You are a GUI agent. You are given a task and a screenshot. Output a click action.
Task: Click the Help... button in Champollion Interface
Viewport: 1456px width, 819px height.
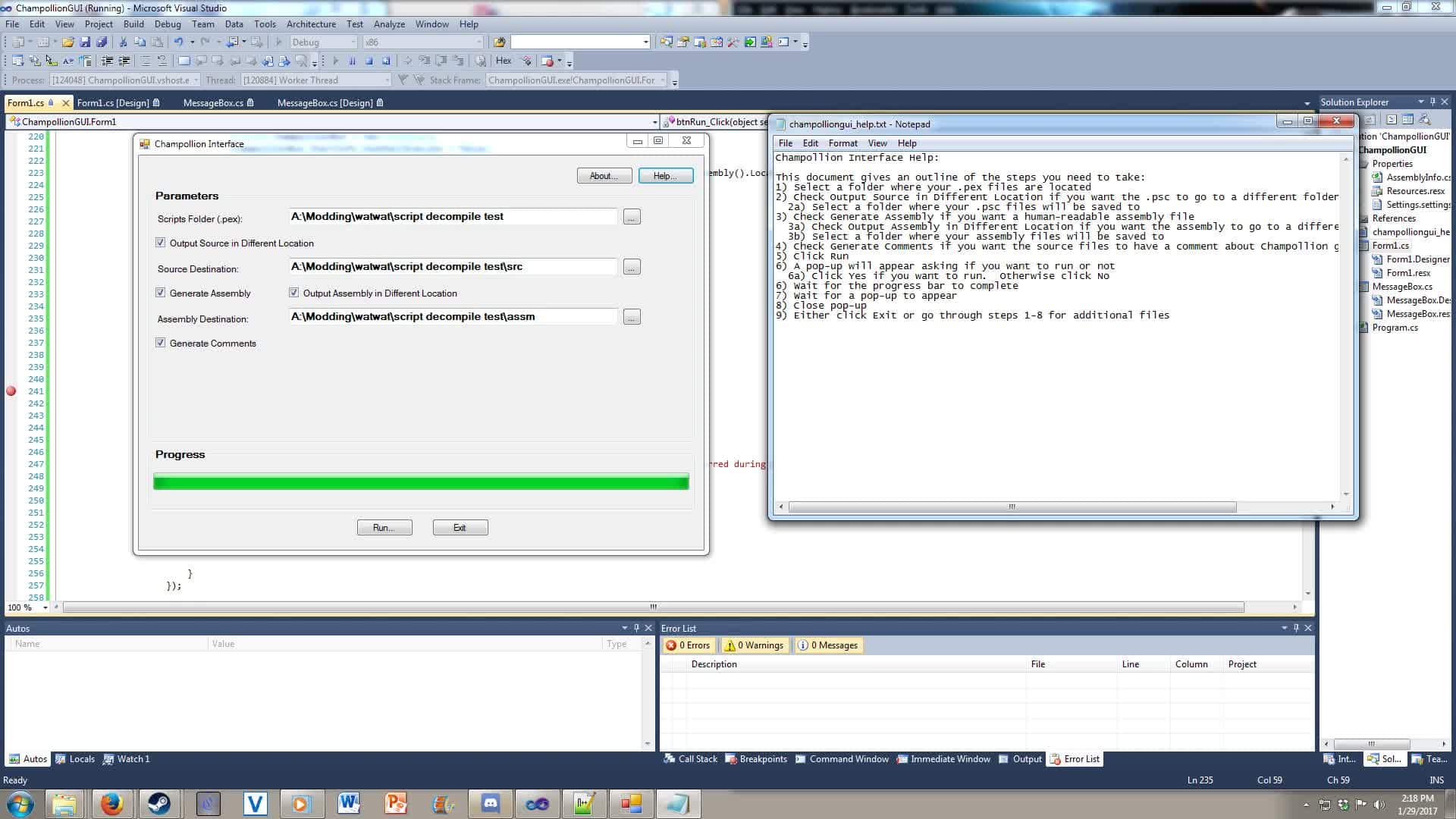click(x=666, y=176)
